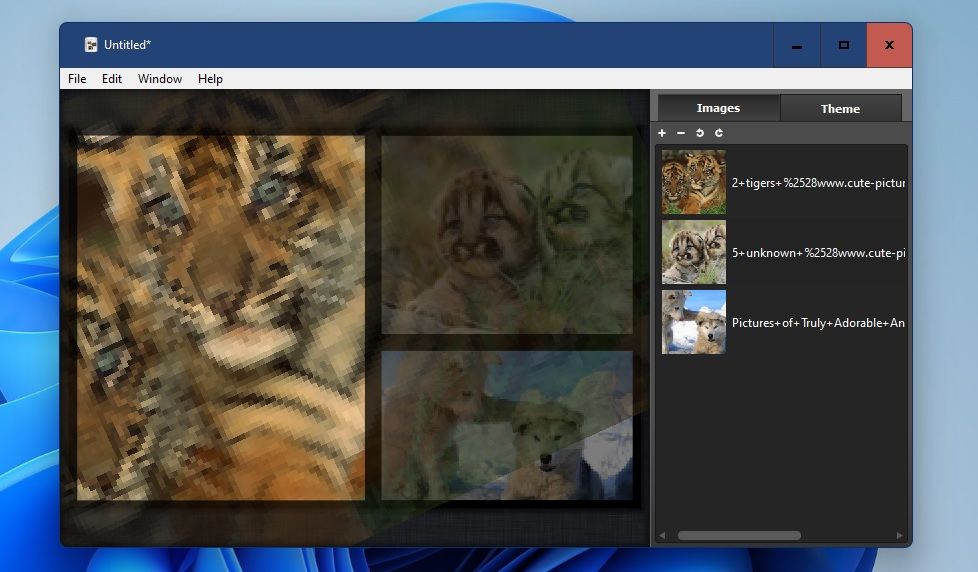Image resolution: width=978 pixels, height=572 pixels.
Task: Switch to the Images tab
Action: [x=718, y=108]
